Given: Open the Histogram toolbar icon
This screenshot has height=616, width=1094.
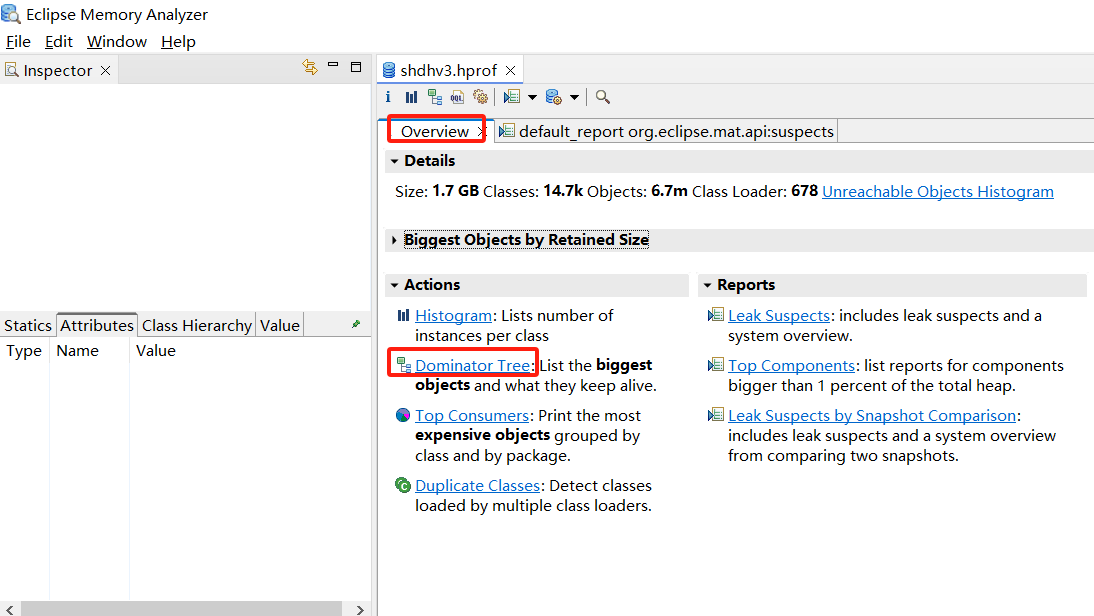Looking at the screenshot, I should tap(412, 97).
